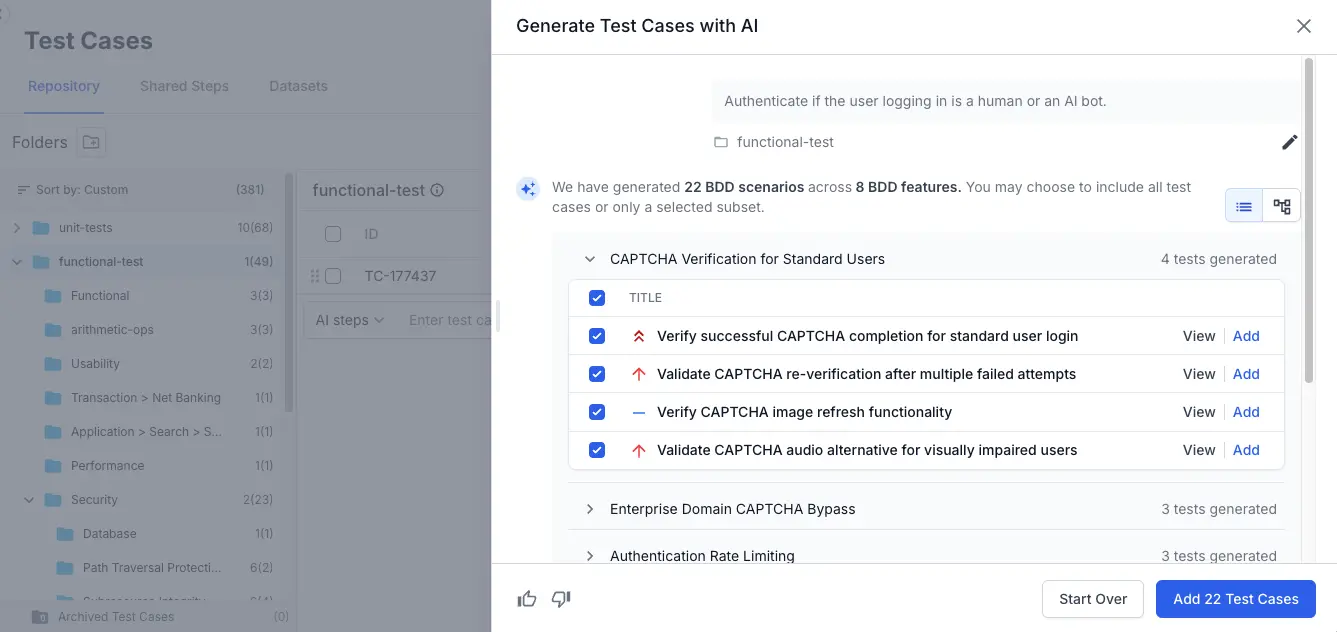1337x632 pixels.
Task: Click the Sort by Custom icon
Action: 24,190
